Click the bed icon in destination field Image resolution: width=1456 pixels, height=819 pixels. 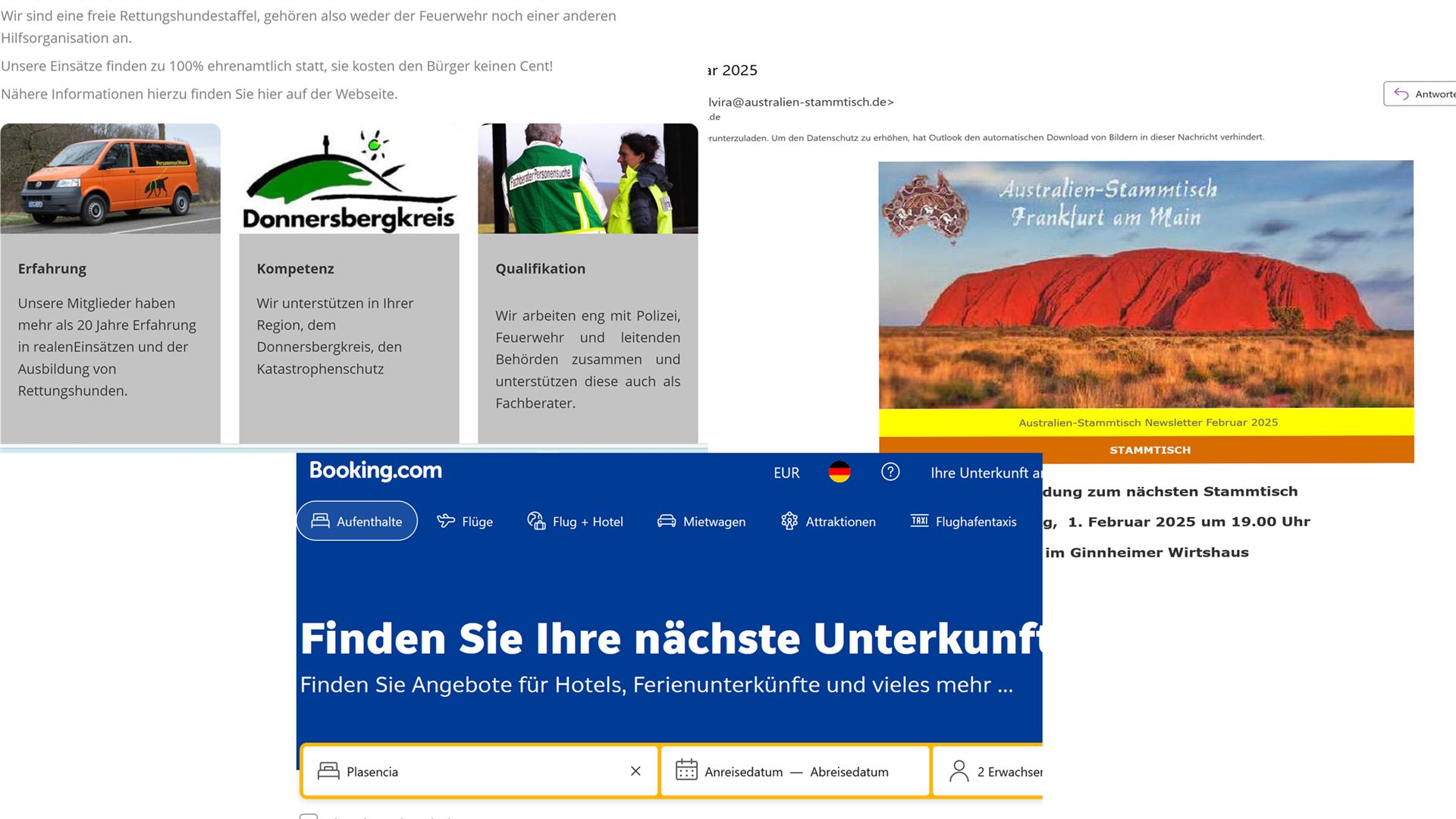pyautogui.click(x=328, y=770)
